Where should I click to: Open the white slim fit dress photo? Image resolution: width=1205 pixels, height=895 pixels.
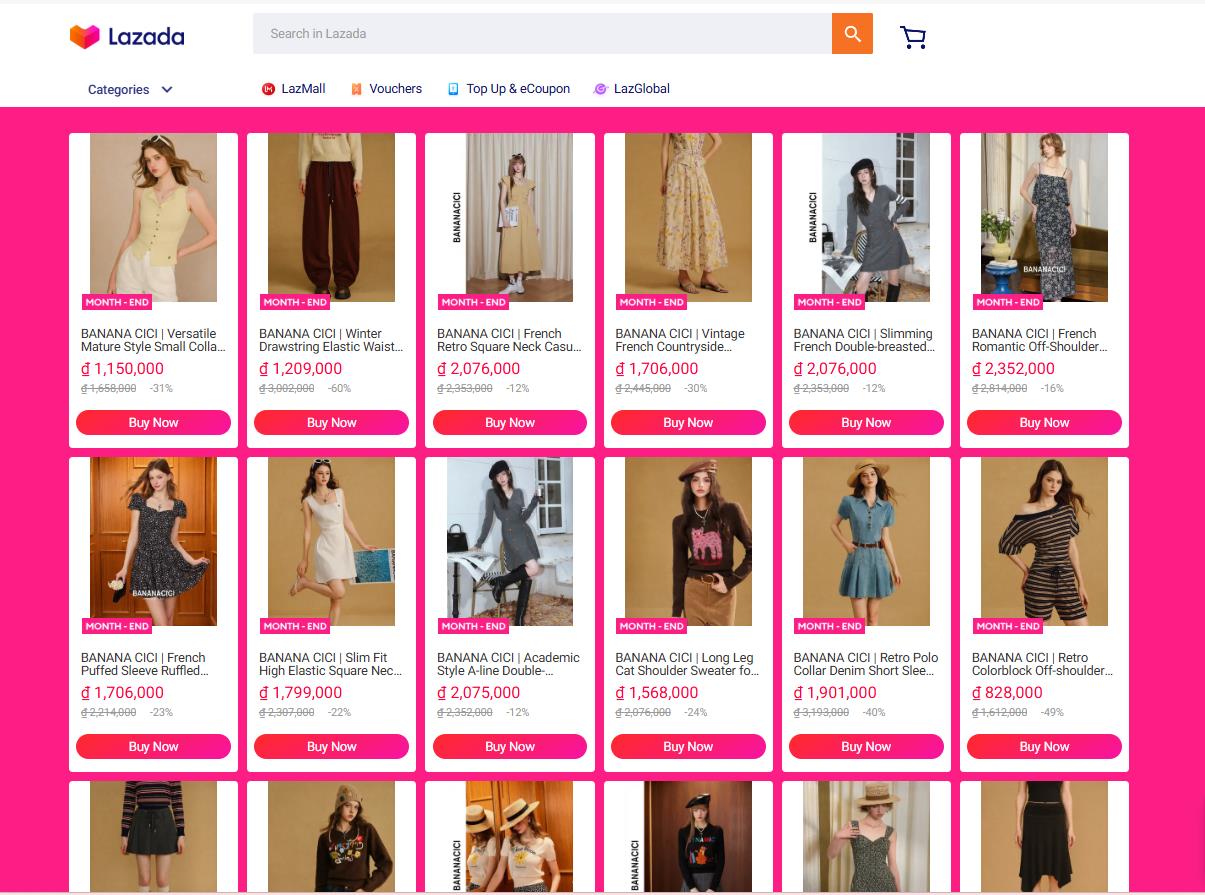tap(331, 542)
